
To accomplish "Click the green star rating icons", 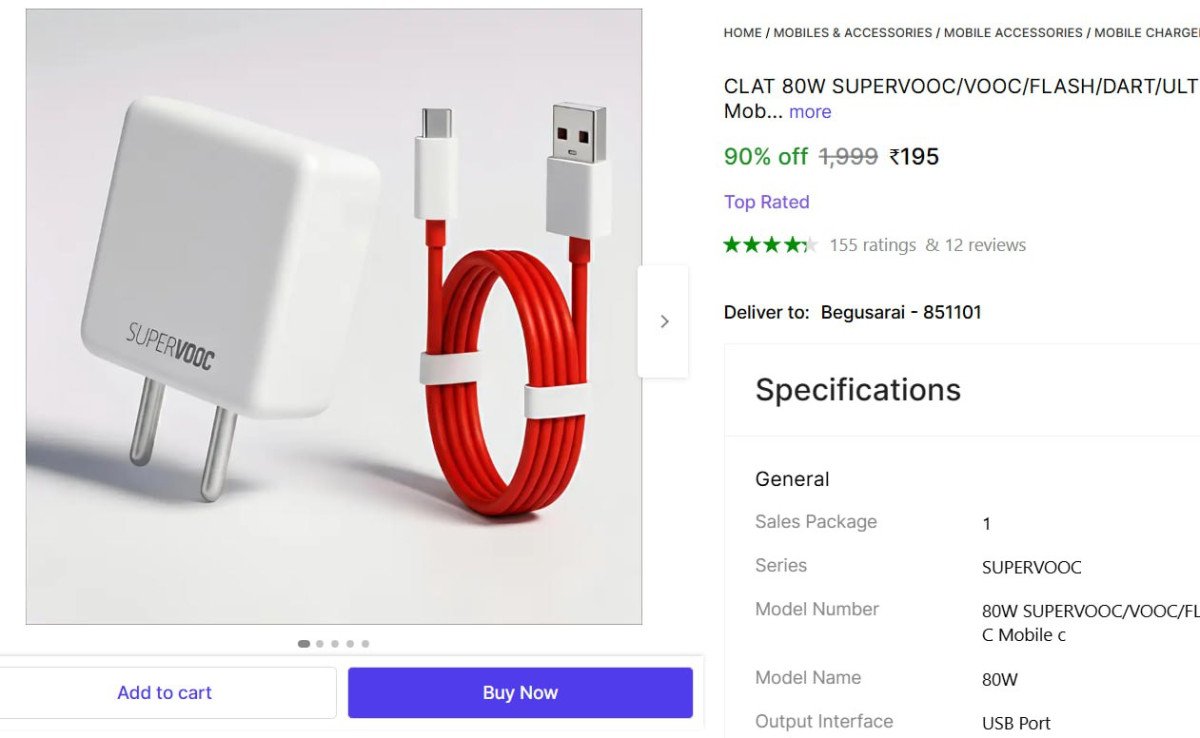I will [x=770, y=245].
